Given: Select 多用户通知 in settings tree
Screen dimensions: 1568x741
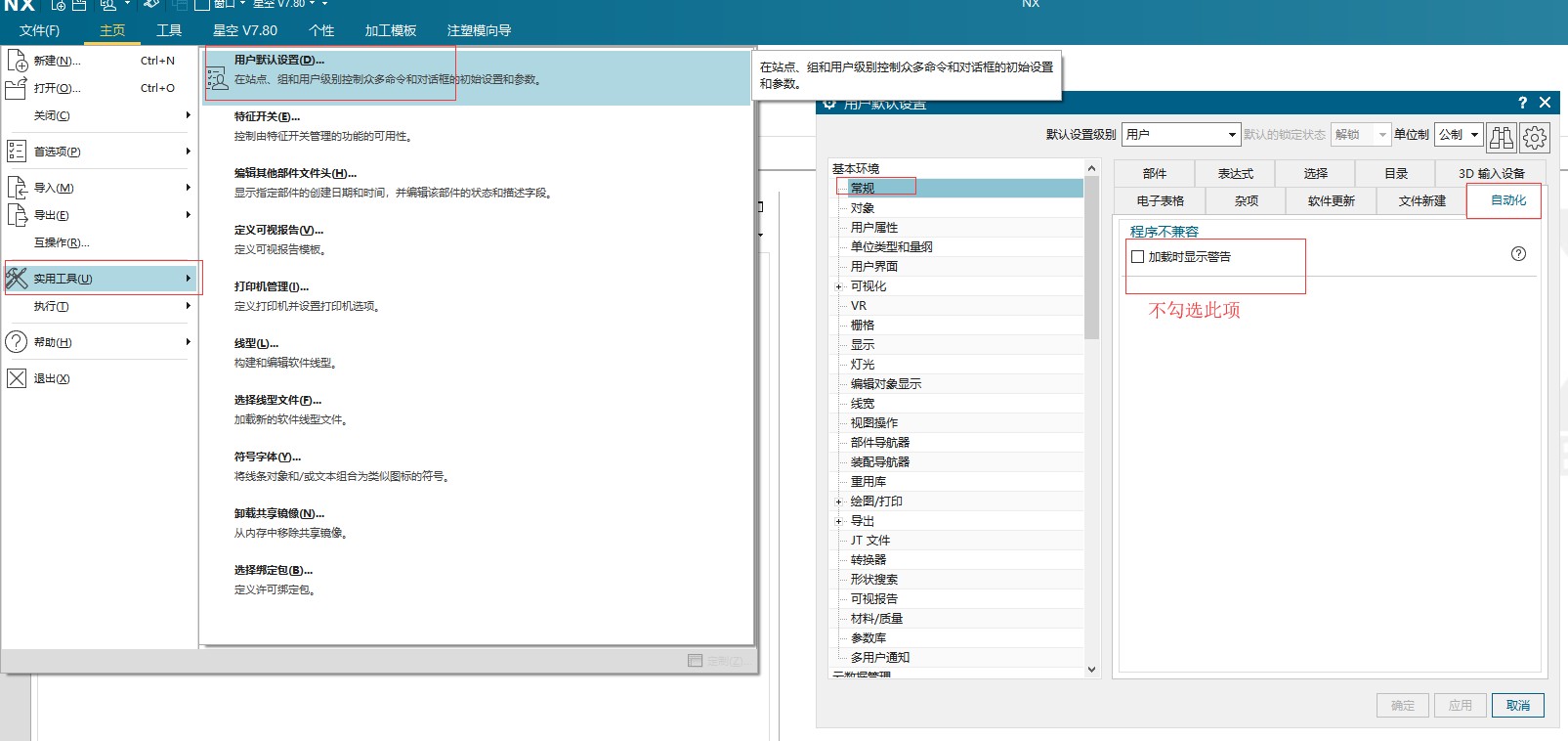Looking at the screenshot, I should (880, 658).
